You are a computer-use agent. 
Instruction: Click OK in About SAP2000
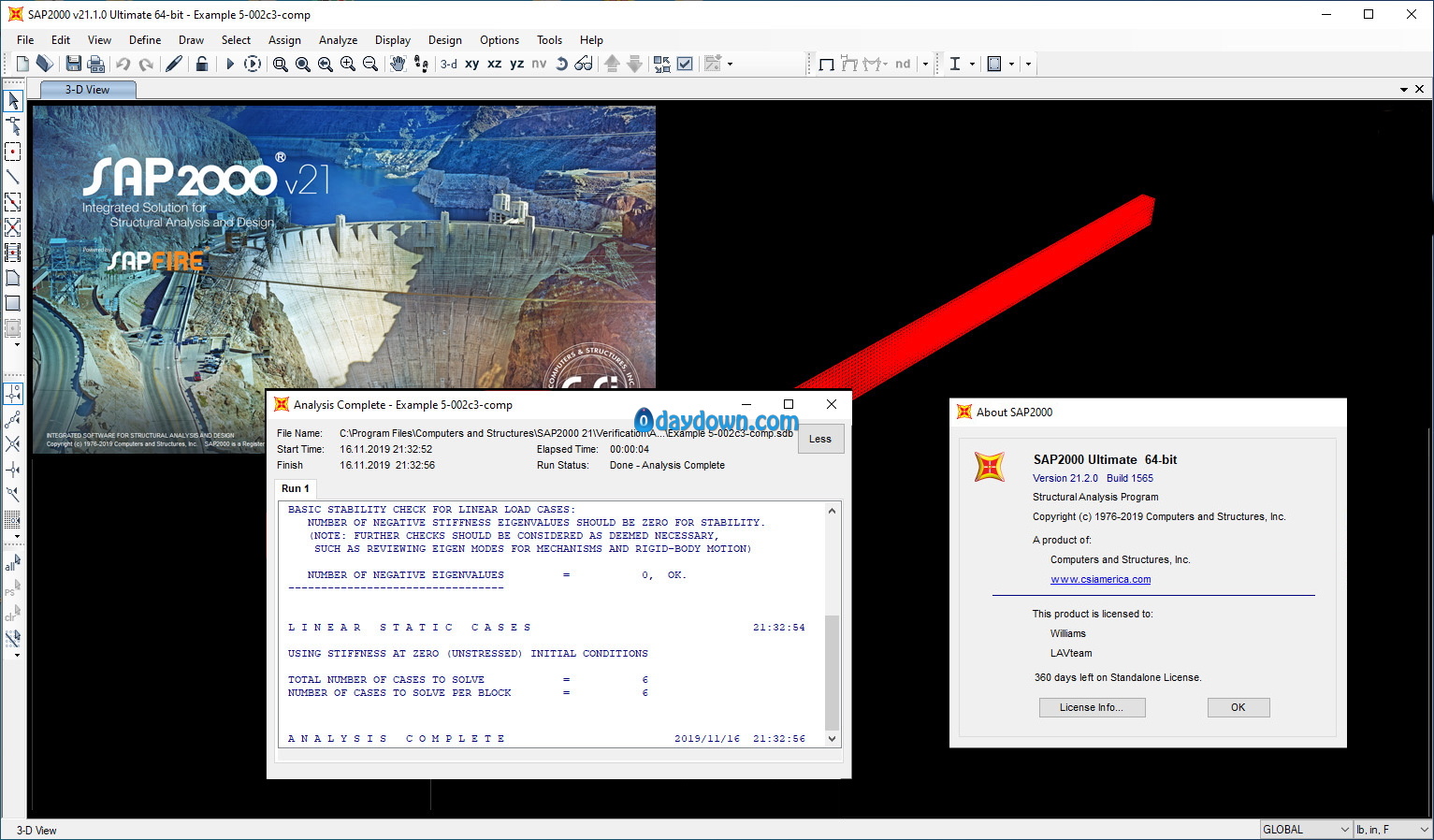(x=1238, y=707)
